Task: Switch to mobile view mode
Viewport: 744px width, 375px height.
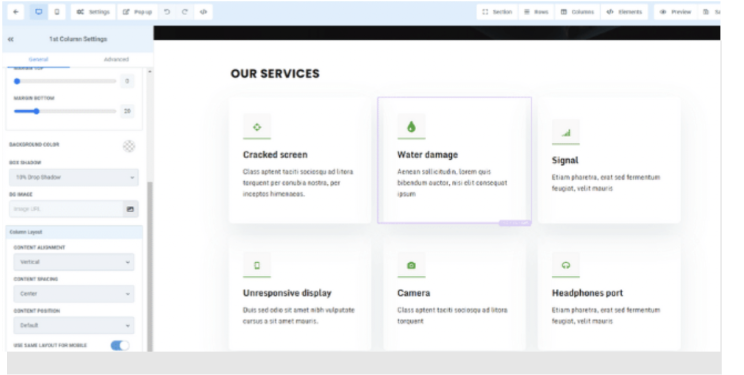Action: tap(57, 12)
